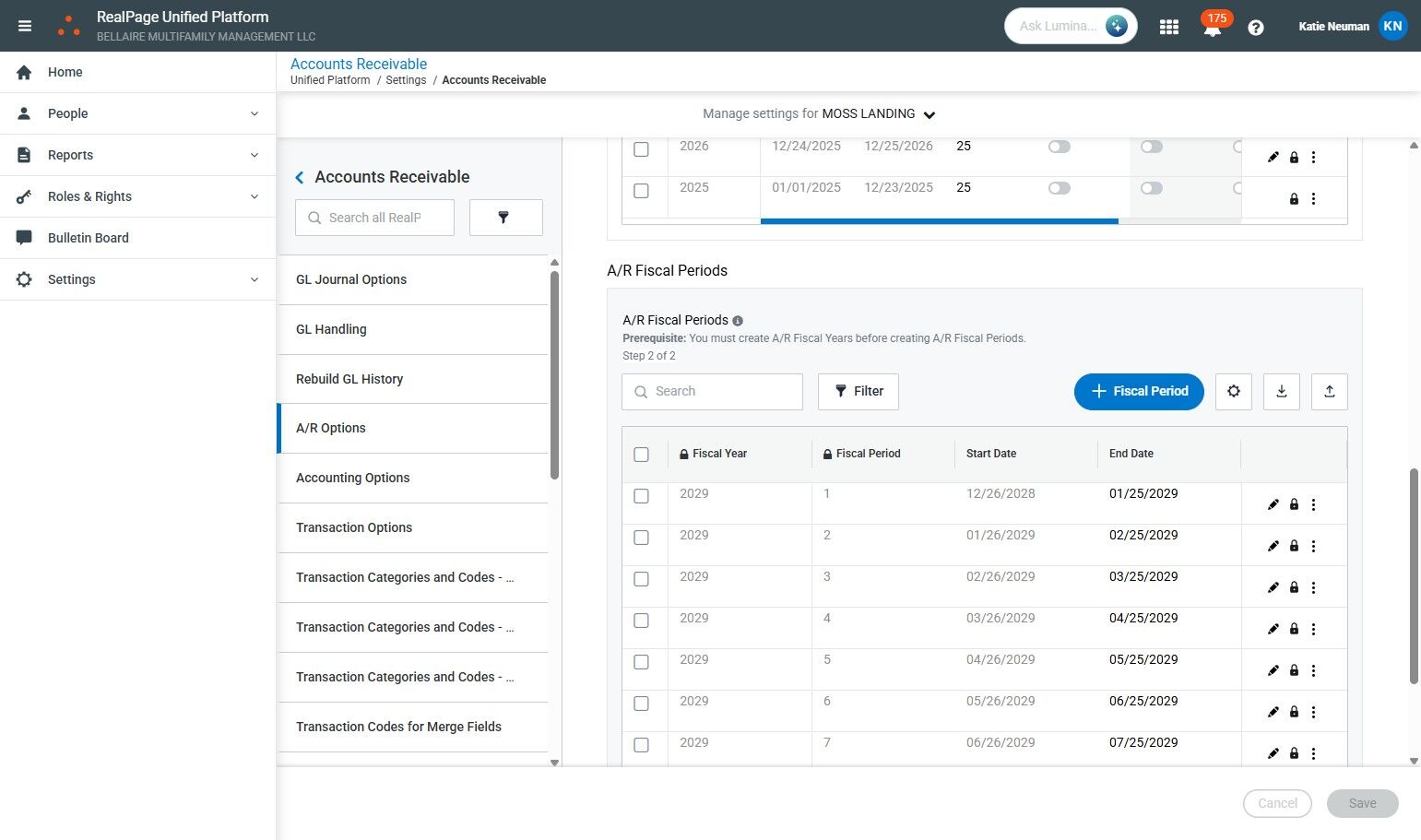This screenshot has width=1421, height=840.
Task: Check the box for fiscal period 2
Action: [641, 538]
